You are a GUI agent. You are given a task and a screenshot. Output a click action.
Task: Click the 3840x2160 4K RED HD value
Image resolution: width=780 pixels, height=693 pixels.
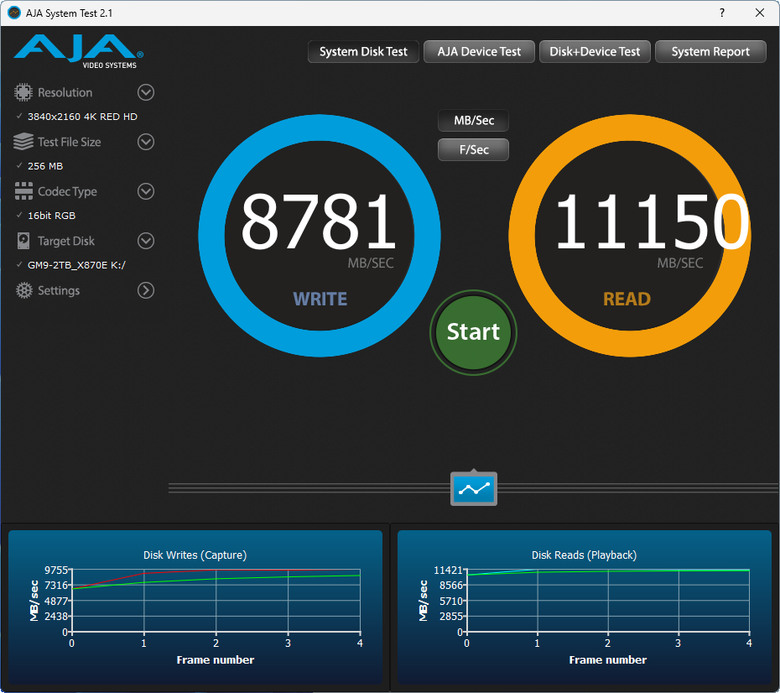click(x=83, y=116)
